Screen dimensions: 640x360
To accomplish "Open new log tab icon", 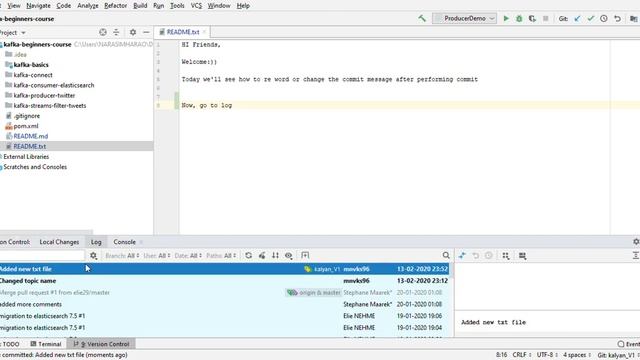I will (305, 256).
